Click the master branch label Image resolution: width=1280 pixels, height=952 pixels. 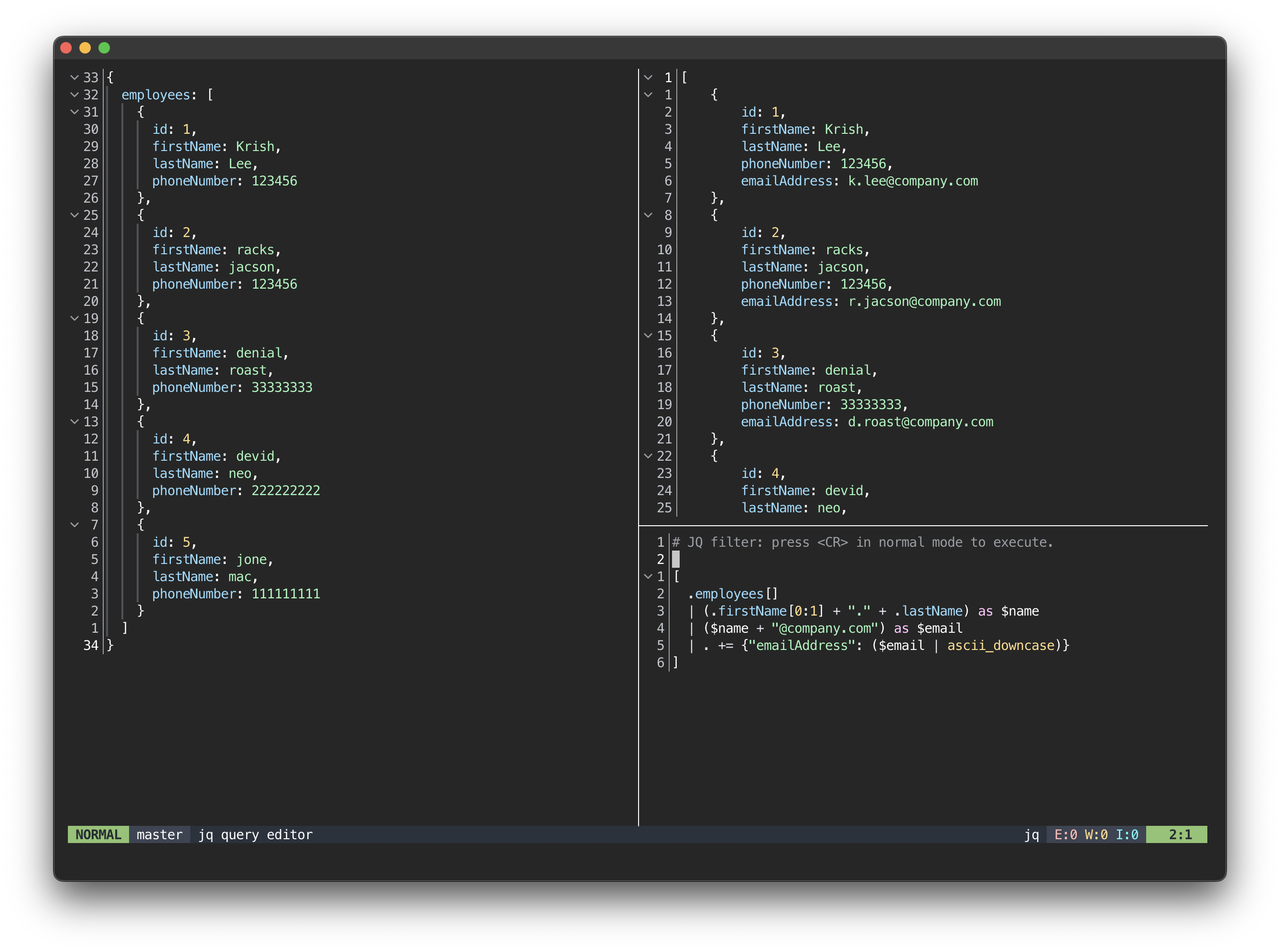pos(159,834)
